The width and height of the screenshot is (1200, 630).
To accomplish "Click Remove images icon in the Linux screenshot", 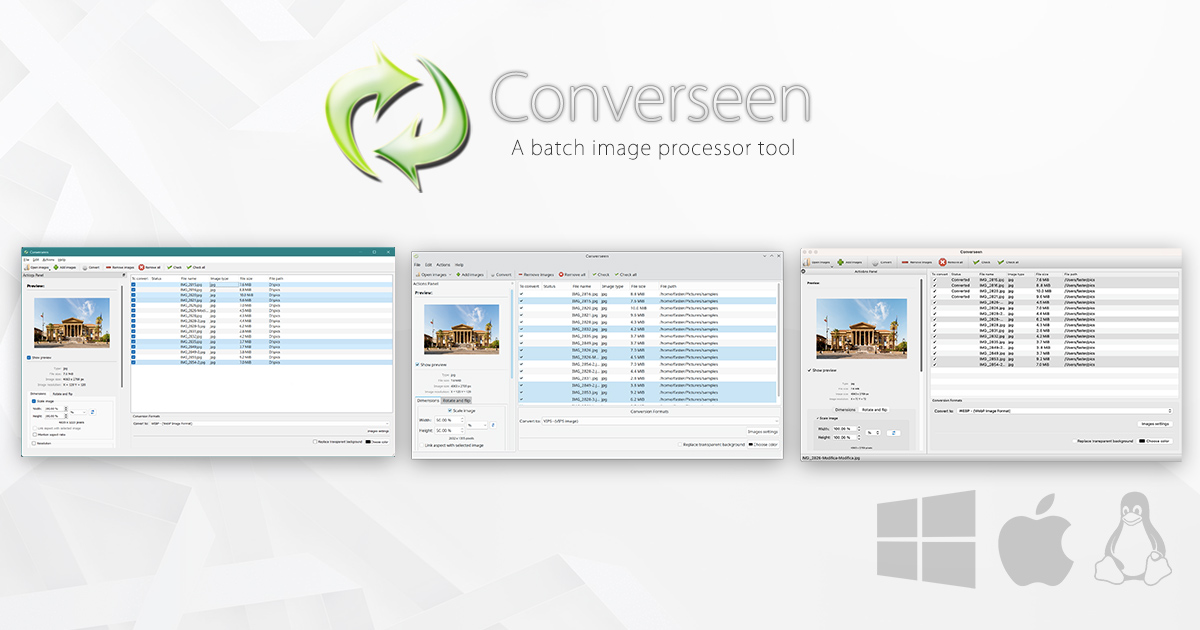I will 520,275.
